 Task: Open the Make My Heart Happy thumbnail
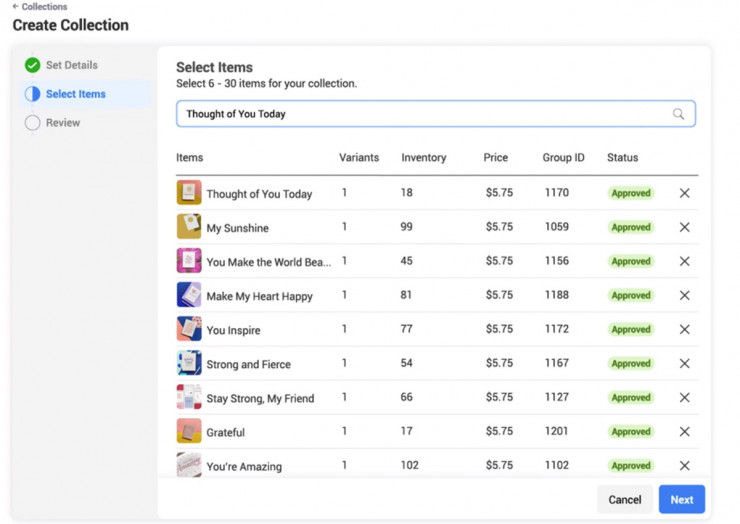(189, 295)
